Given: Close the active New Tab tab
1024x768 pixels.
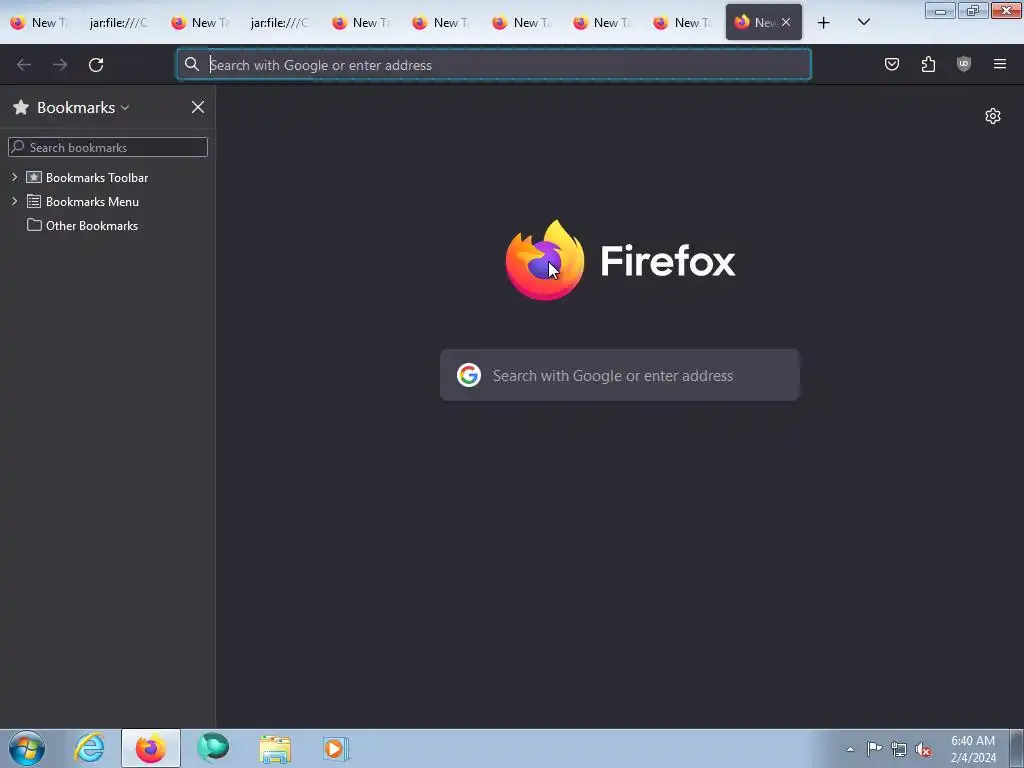Looking at the screenshot, I should click(786, 22).
